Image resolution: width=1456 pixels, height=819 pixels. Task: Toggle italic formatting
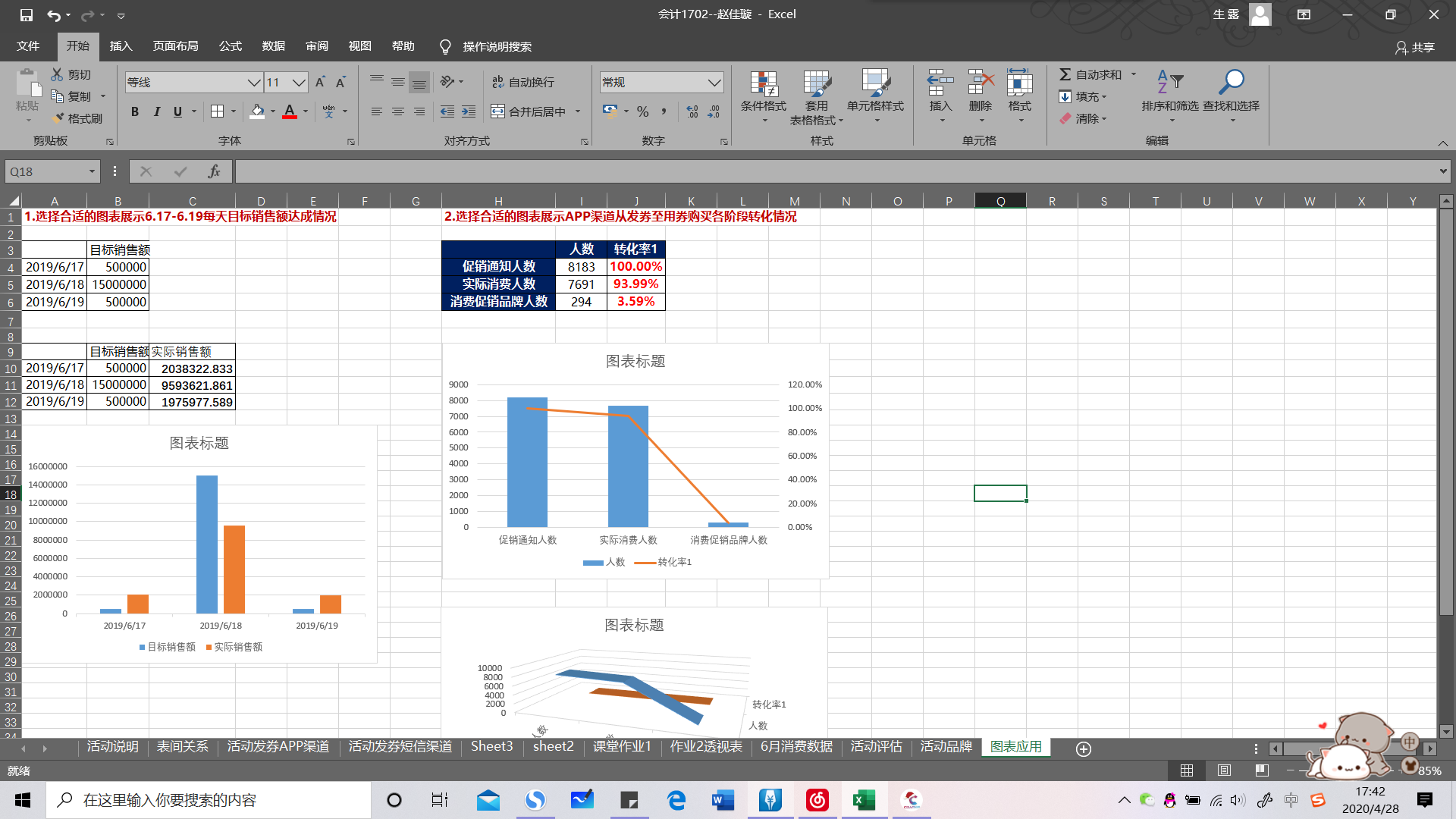156,111
